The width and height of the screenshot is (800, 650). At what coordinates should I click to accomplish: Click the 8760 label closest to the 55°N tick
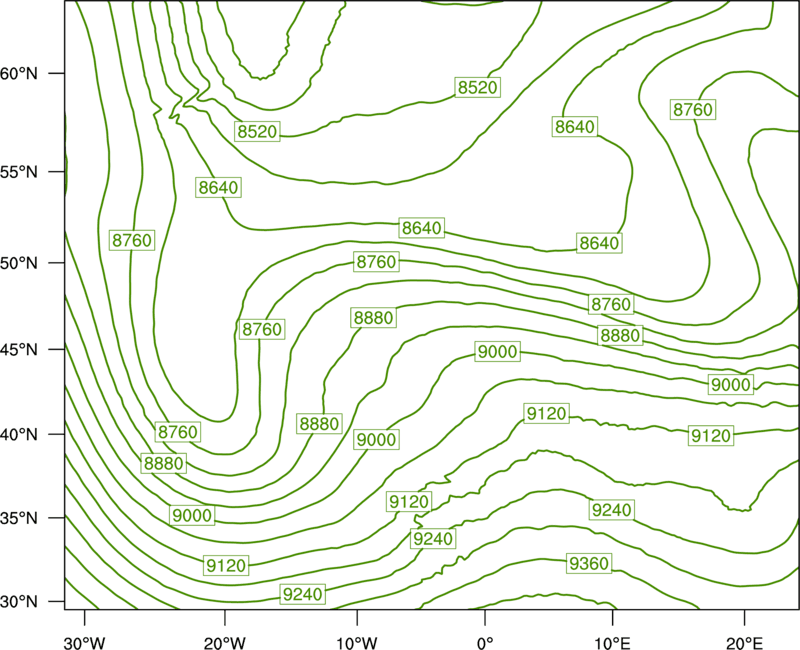coord(132,240)
